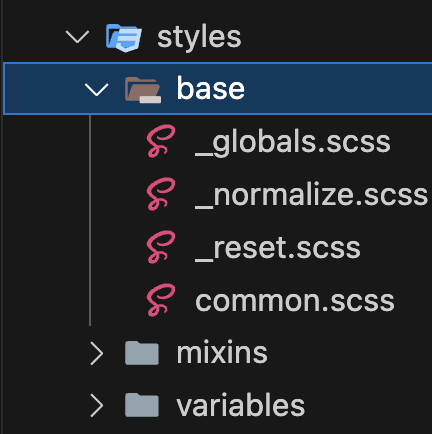Select the variables folder label
This screenshot has width=432, height=434.
pyautogui.click(x=240, y=405)
